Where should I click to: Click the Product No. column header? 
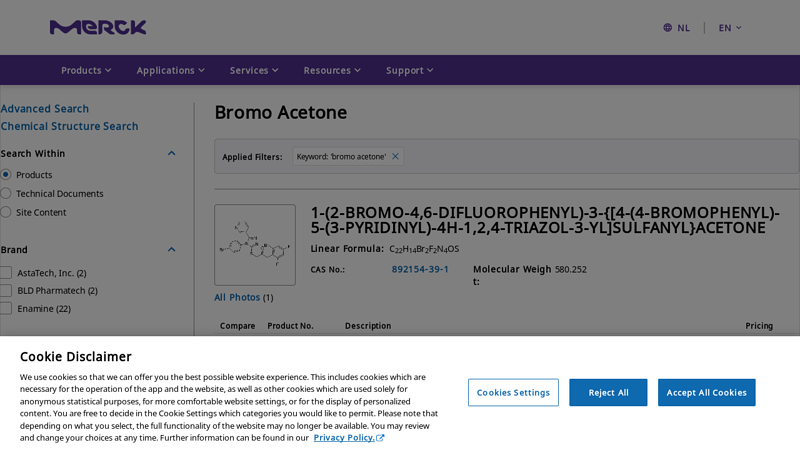(x=290, y=326)
